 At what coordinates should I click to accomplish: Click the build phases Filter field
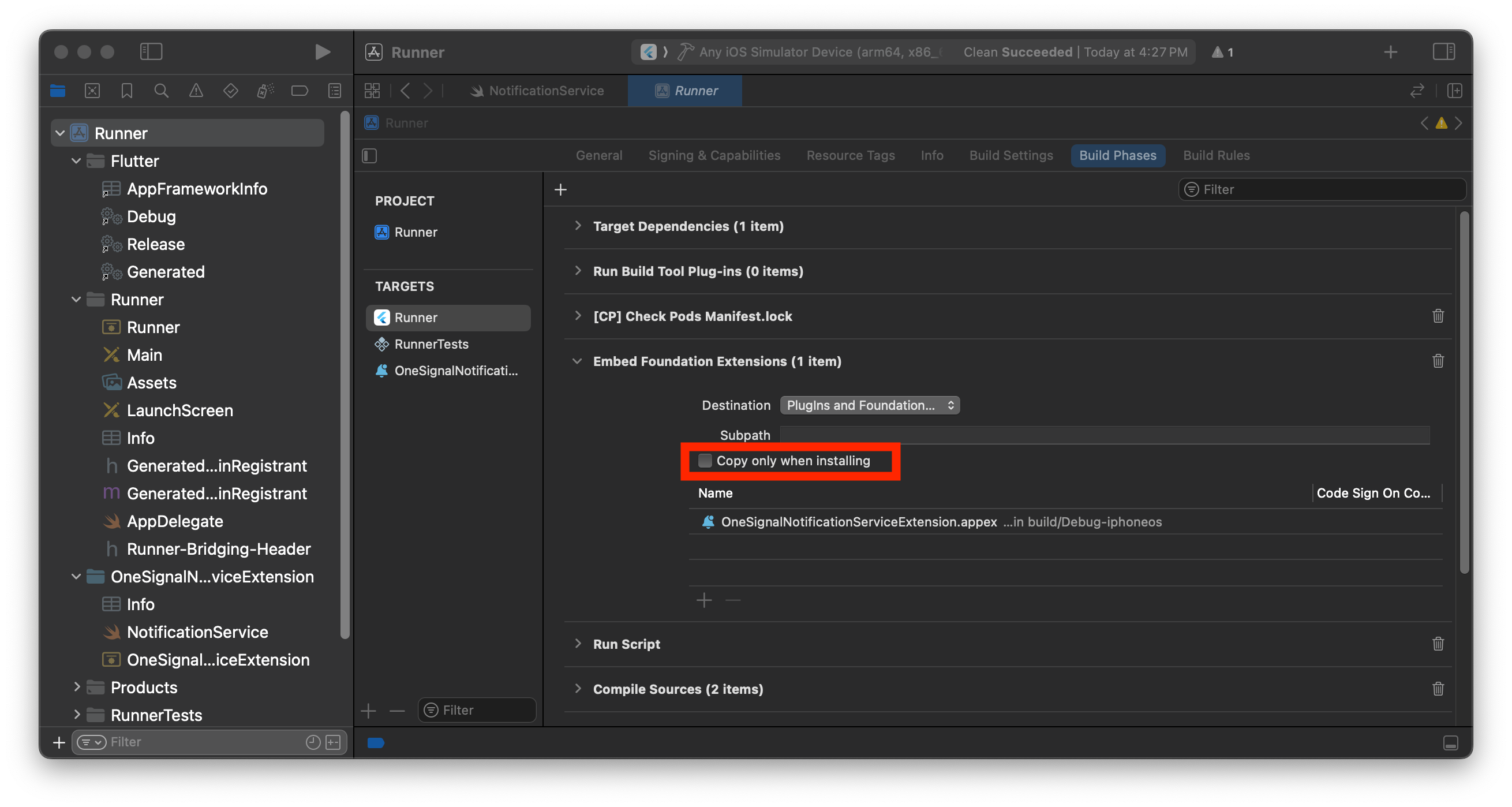(x=1321, y=189)
